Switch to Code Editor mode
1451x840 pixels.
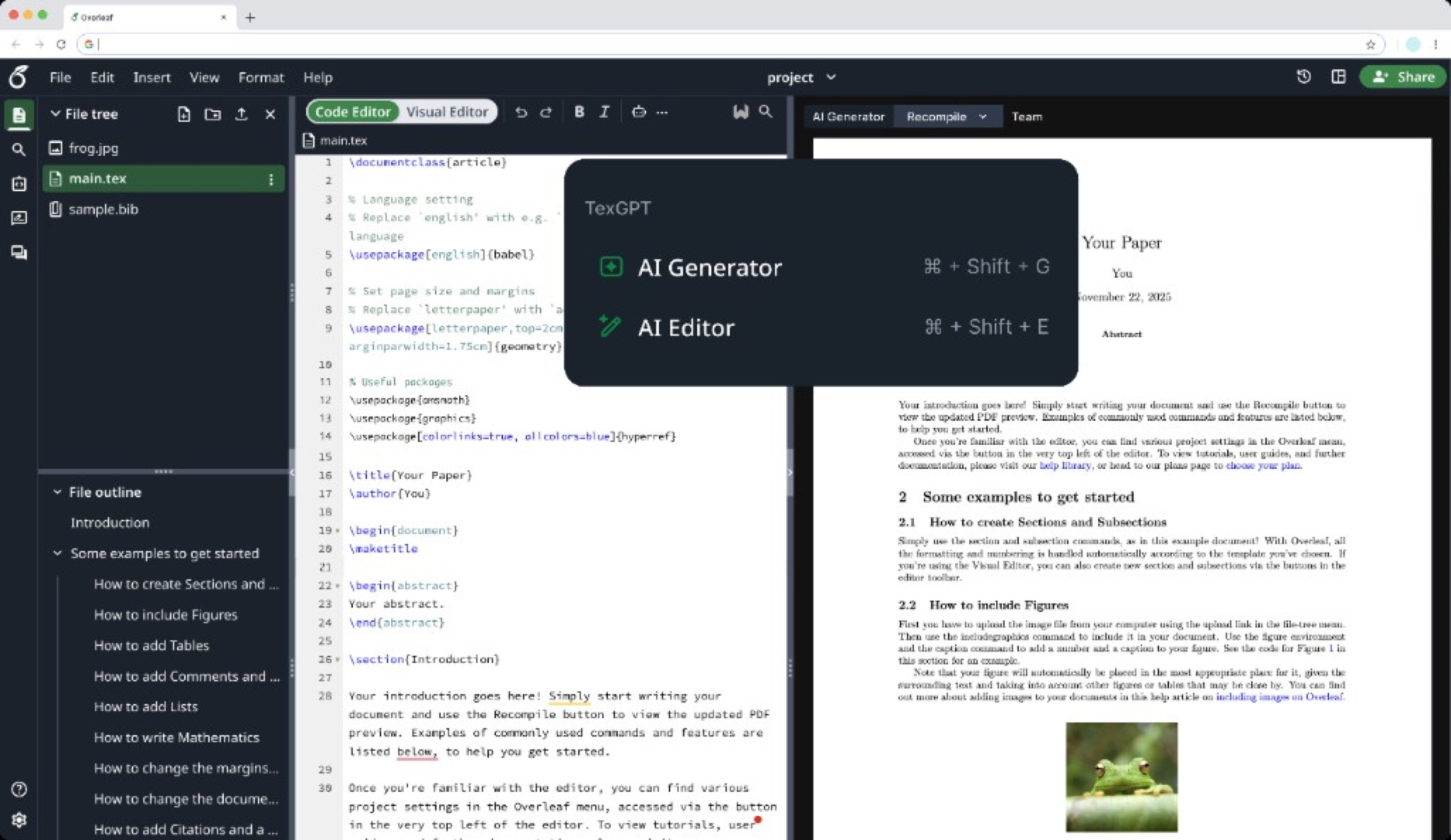(353, 112)
